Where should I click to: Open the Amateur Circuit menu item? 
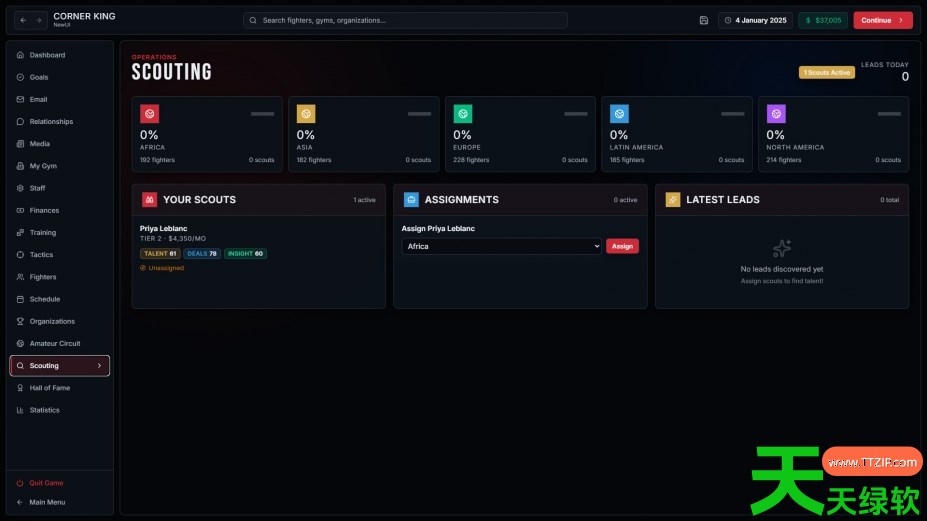tap(59, 344)
